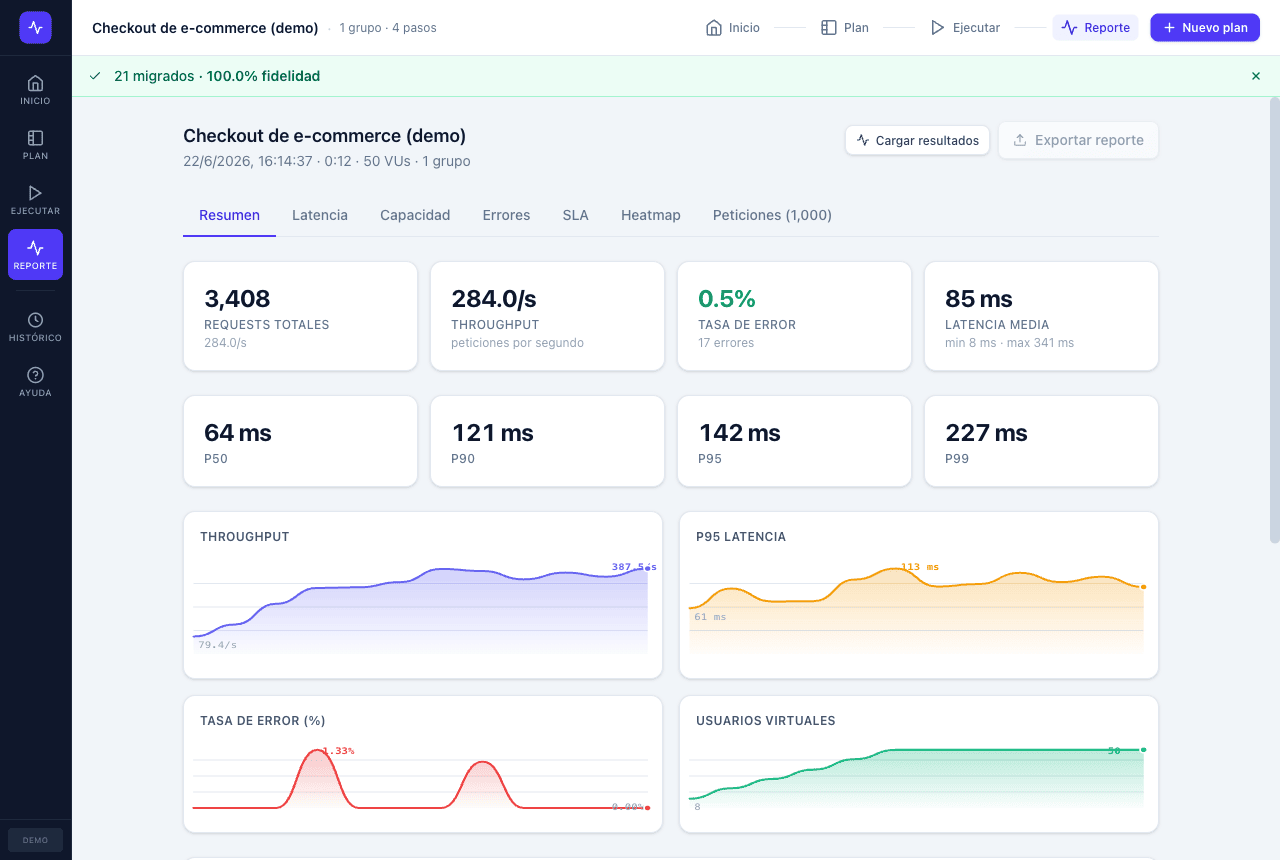This screenshot has height=860, width=1280.
Task: Click the 113 ms latency peak label
Action: click(x=920, y=567)
